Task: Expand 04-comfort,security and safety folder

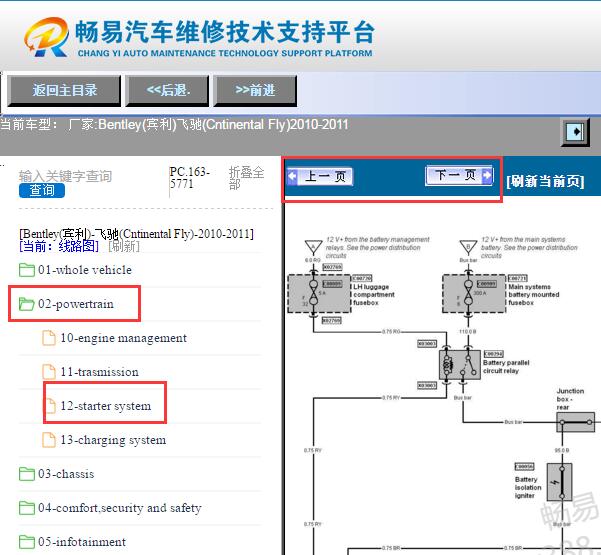Action: click(120, 508)
